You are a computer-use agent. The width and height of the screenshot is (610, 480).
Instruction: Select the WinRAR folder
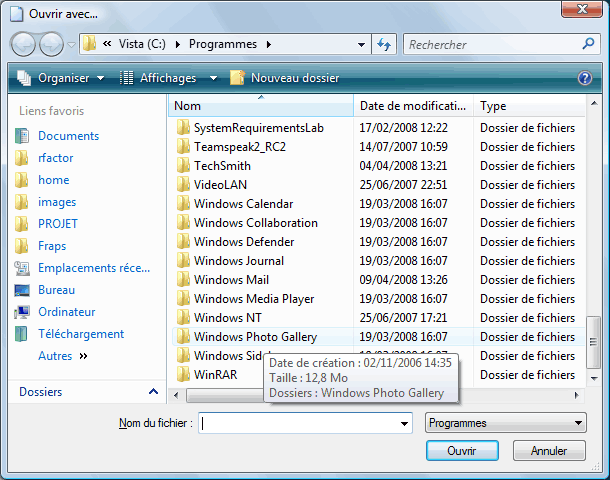tap(215, 375)
